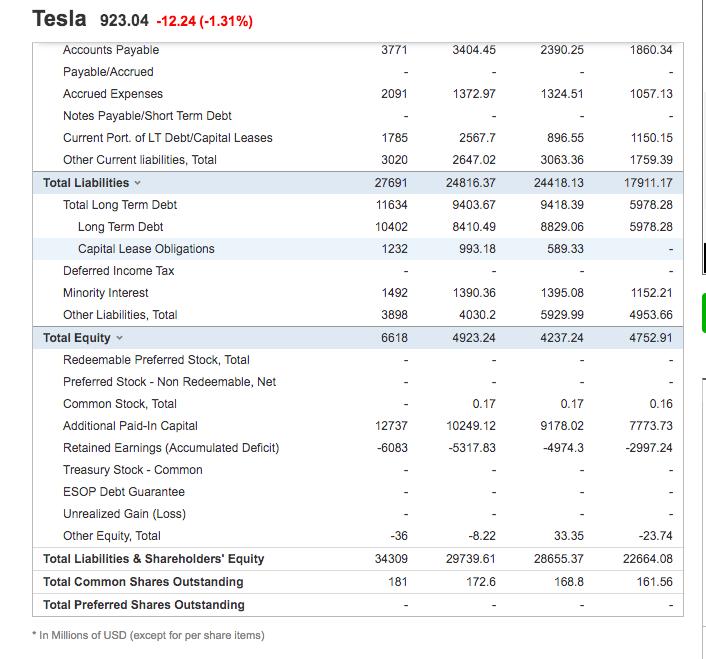Screen dimensions: 706x659
Task: Select the Unrealized Gain (Loss) label
Action: click(x=124, y=514)
